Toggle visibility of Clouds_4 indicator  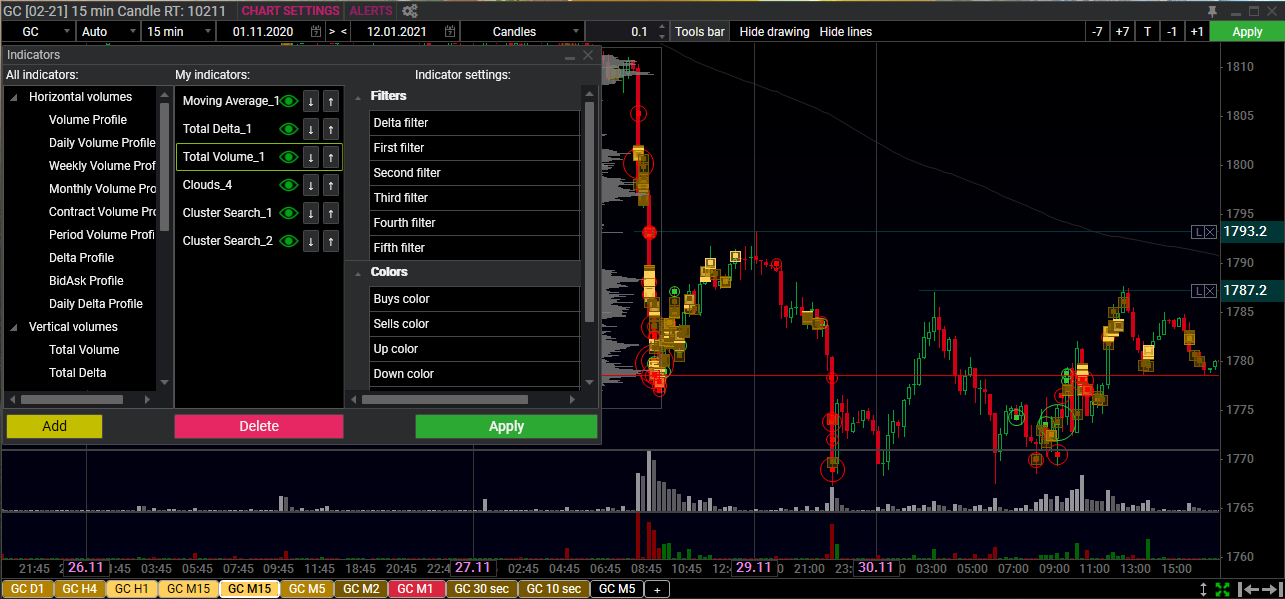point(289,185)
